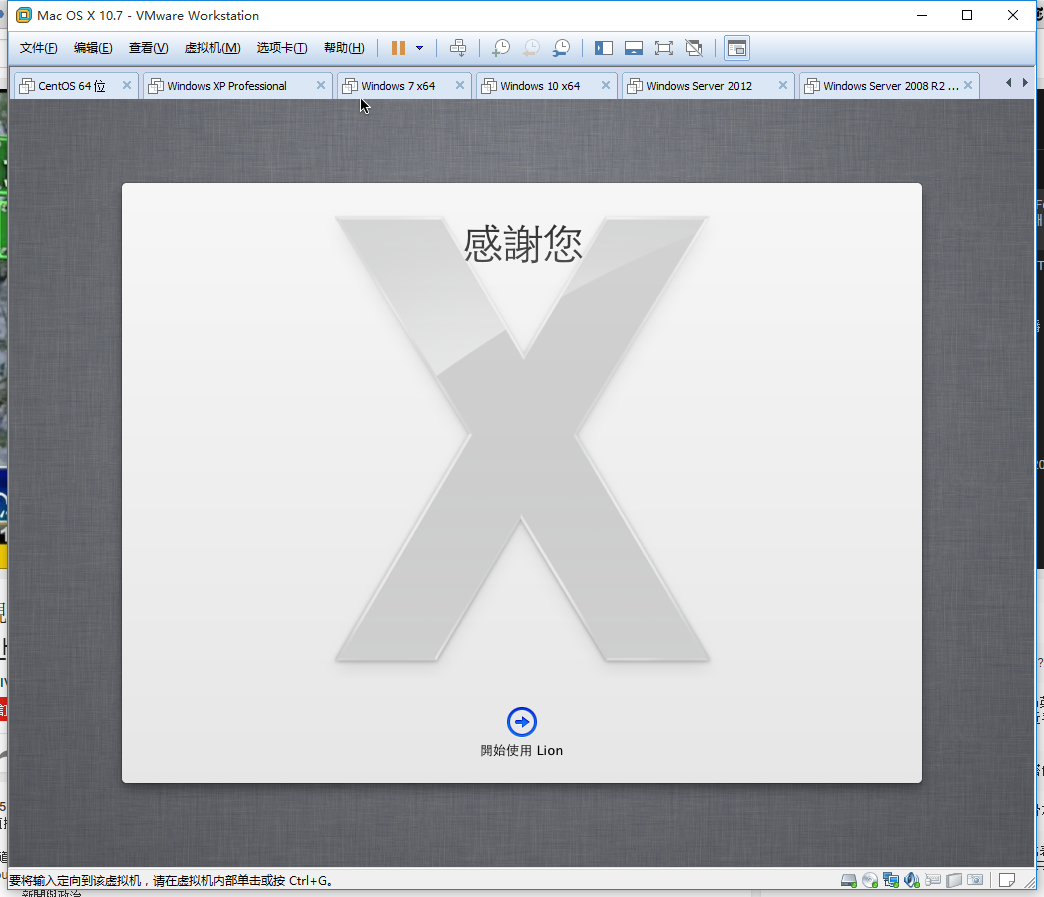Enter full screen mode
This screenshot has height=897, width=1044.
[x=664, y=48]
